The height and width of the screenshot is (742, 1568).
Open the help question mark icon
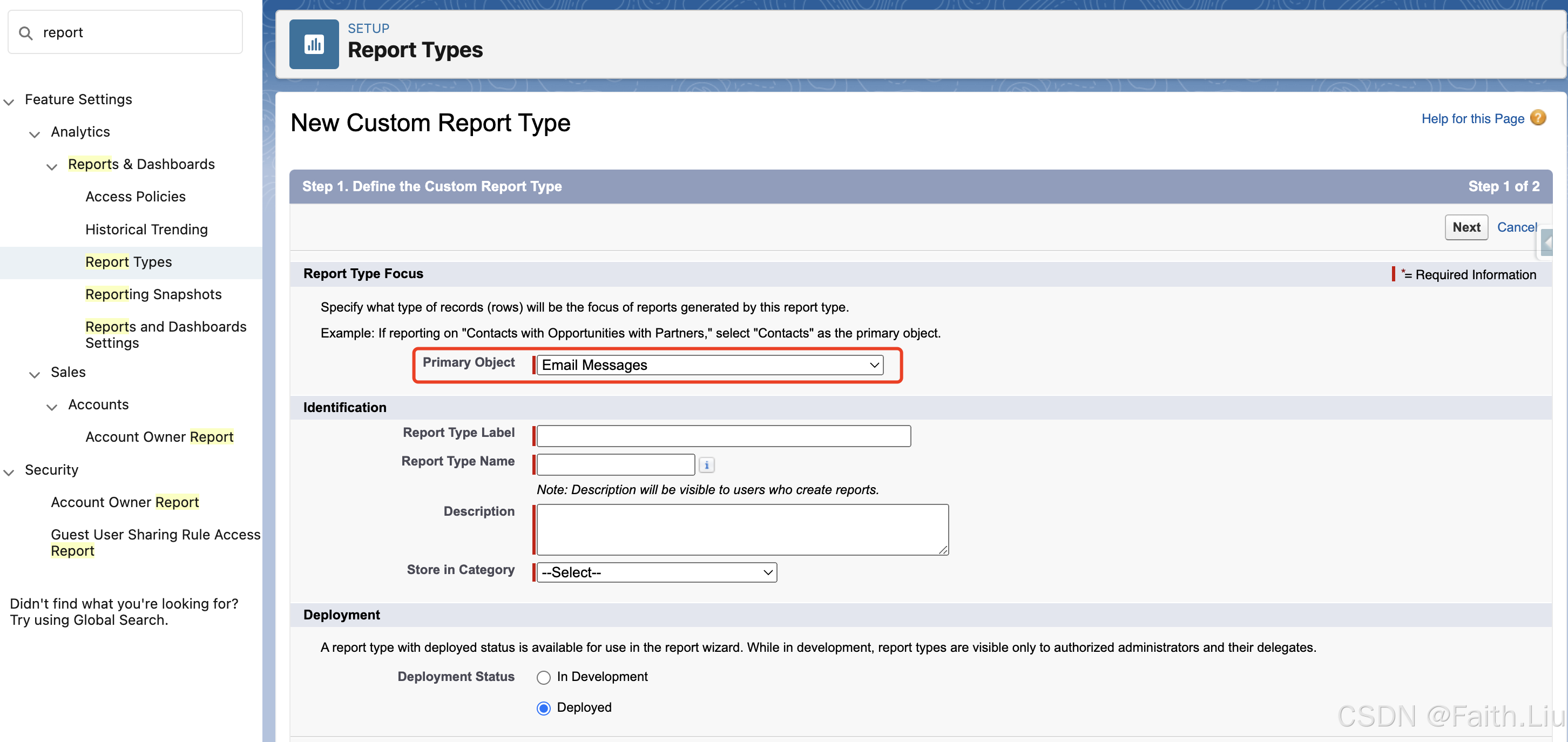(x=1538, y=118)
